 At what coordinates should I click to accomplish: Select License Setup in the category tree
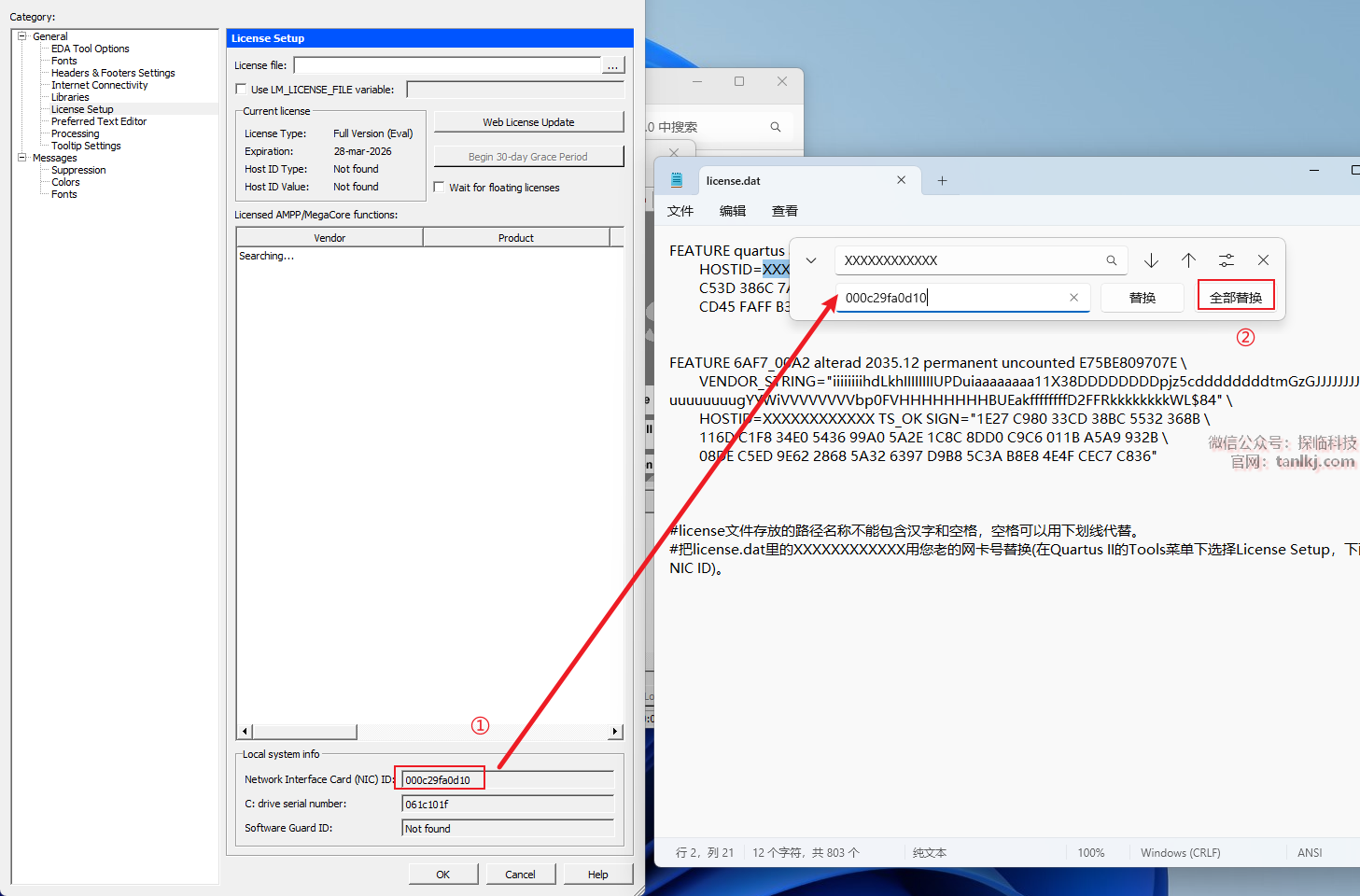[82, 109]
